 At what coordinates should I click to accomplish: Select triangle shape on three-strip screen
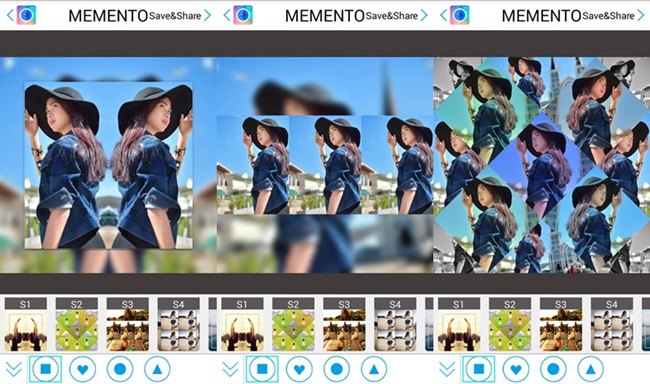pyautogui.click(x=374, y=369)
